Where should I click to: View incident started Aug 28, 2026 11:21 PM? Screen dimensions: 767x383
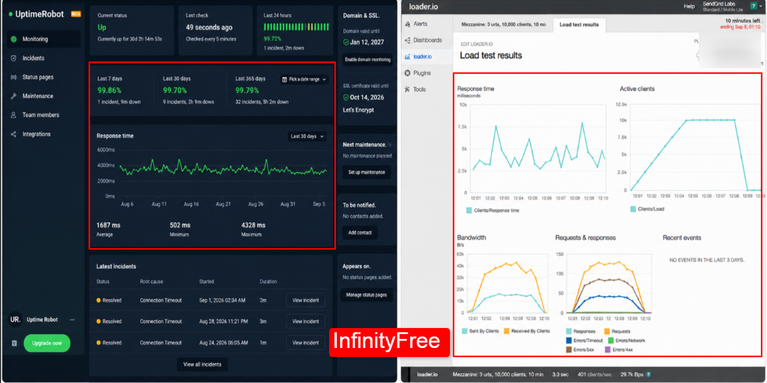pos(305,321)
